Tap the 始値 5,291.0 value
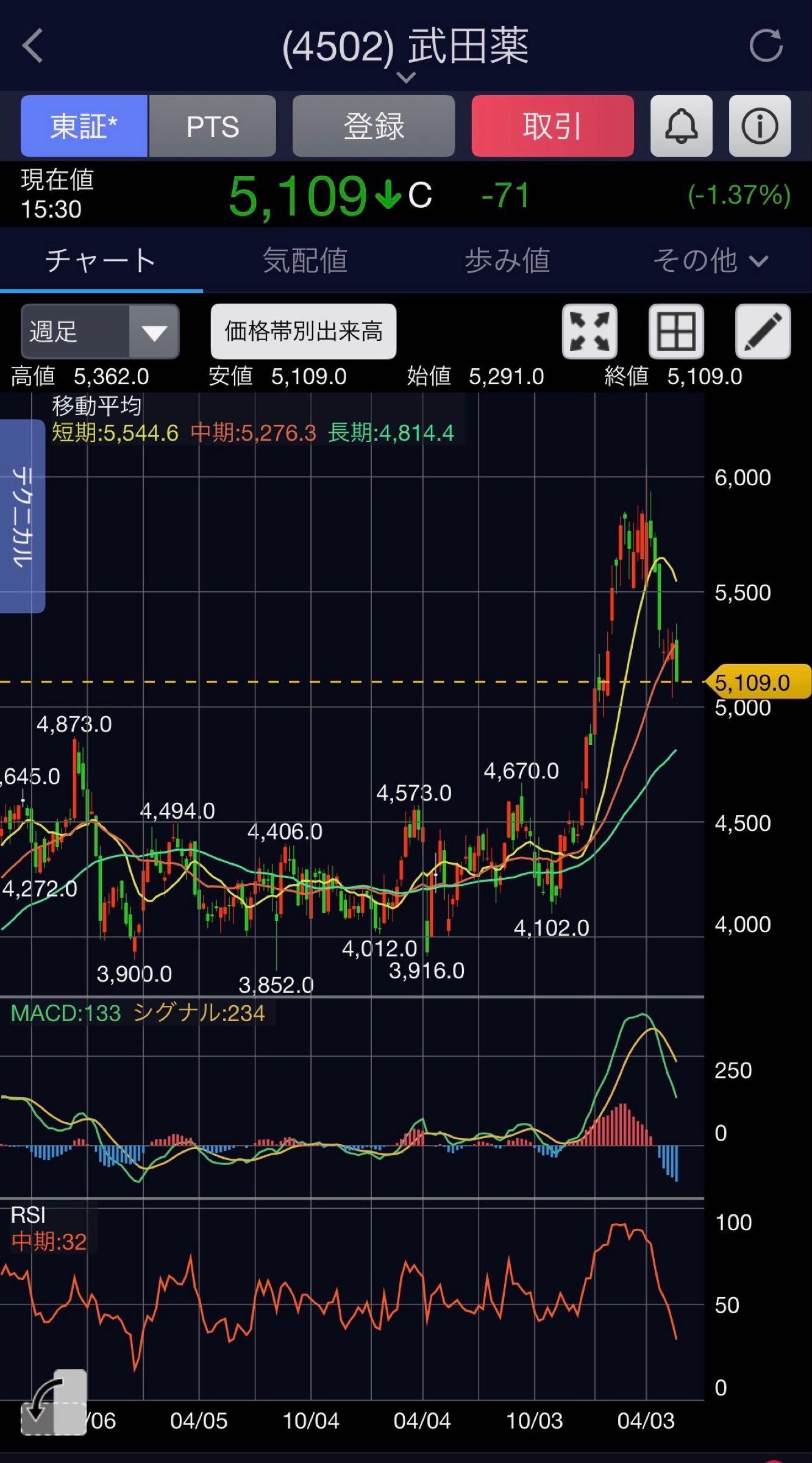Viewport: 812px width, 1463px height. pyautogui.click(x=475, y=377)
